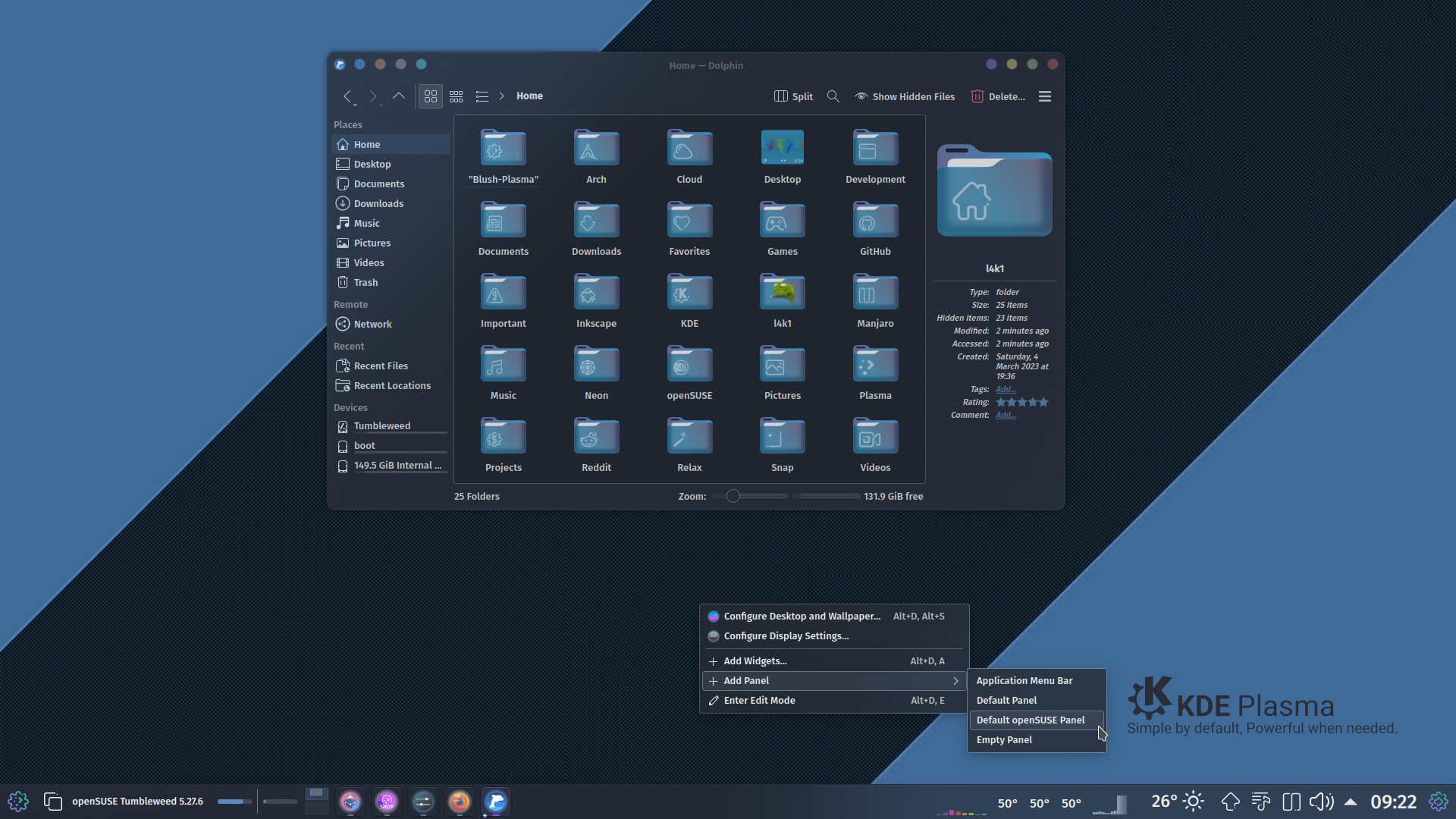Select the Tumbleweed device

pos(391,426)
